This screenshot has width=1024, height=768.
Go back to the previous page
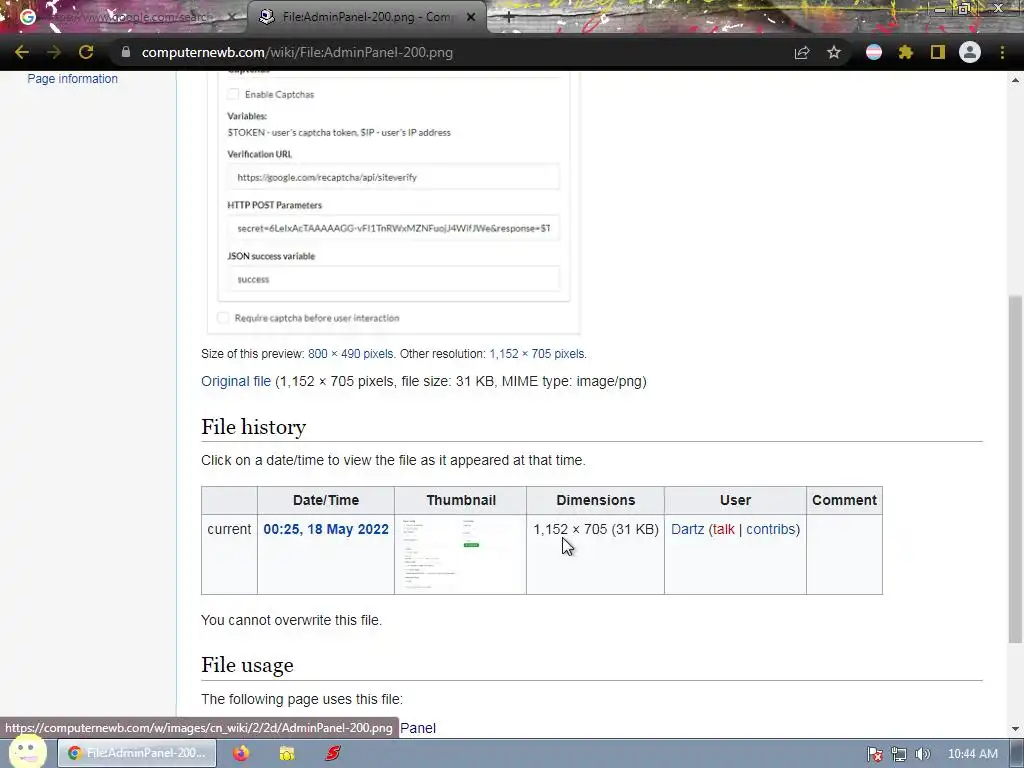pyautogui.click(x=22, y=52)
